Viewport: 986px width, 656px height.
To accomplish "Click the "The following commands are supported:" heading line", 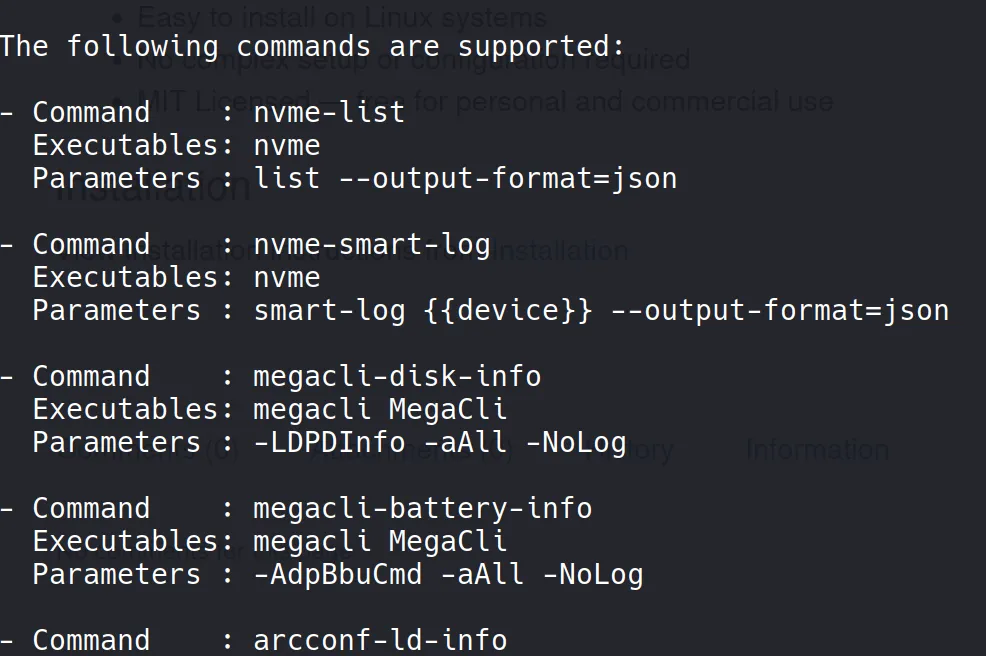I will [312, 46].
